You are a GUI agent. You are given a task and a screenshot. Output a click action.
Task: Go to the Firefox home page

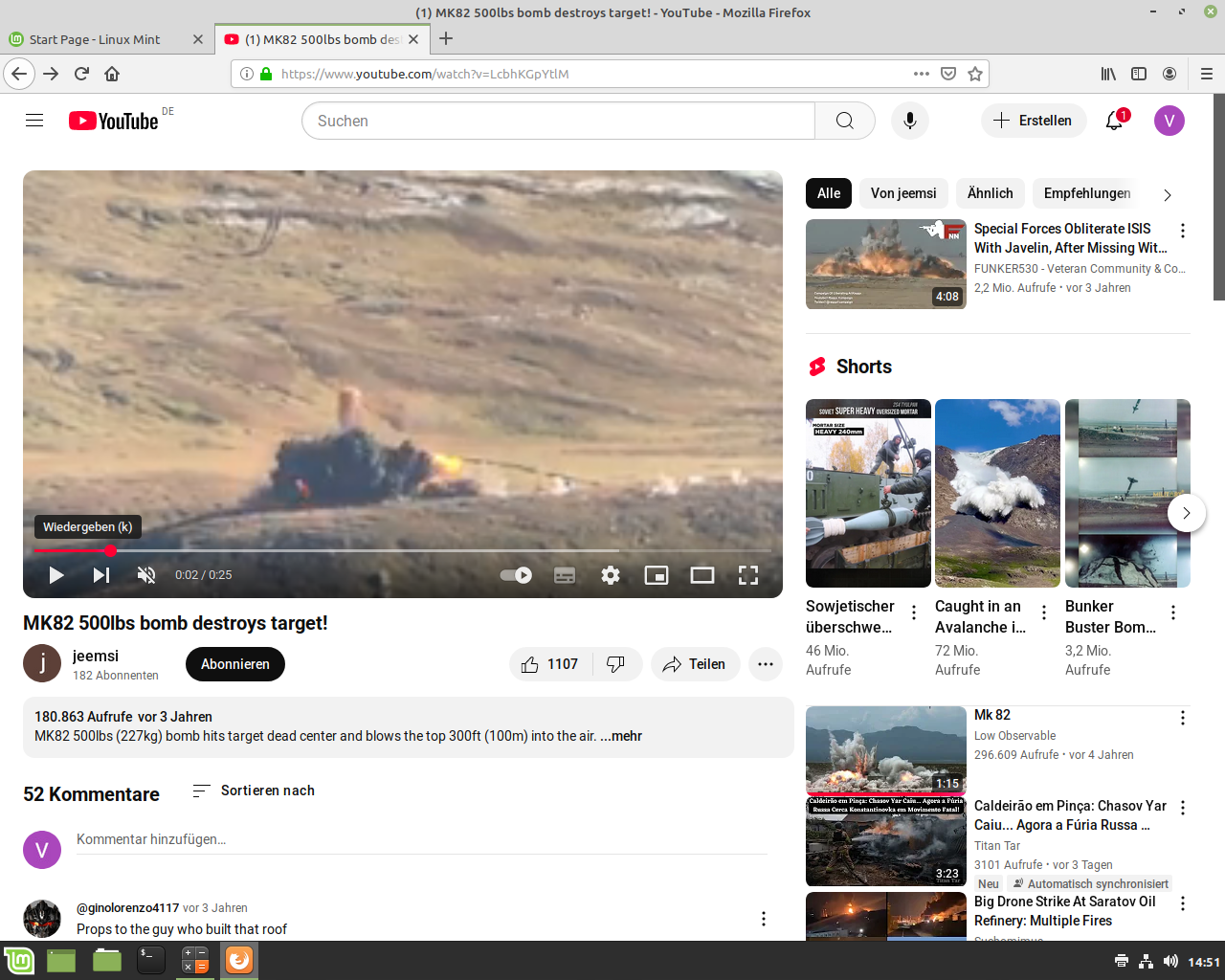tap(112, 74)
